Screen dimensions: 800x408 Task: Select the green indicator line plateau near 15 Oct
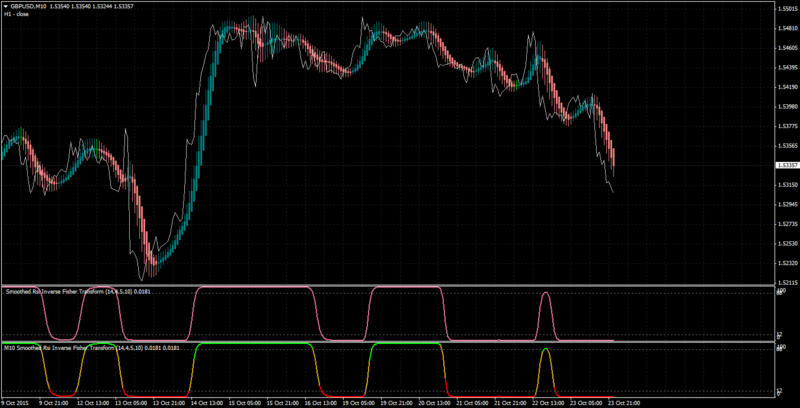click(254, 344)
